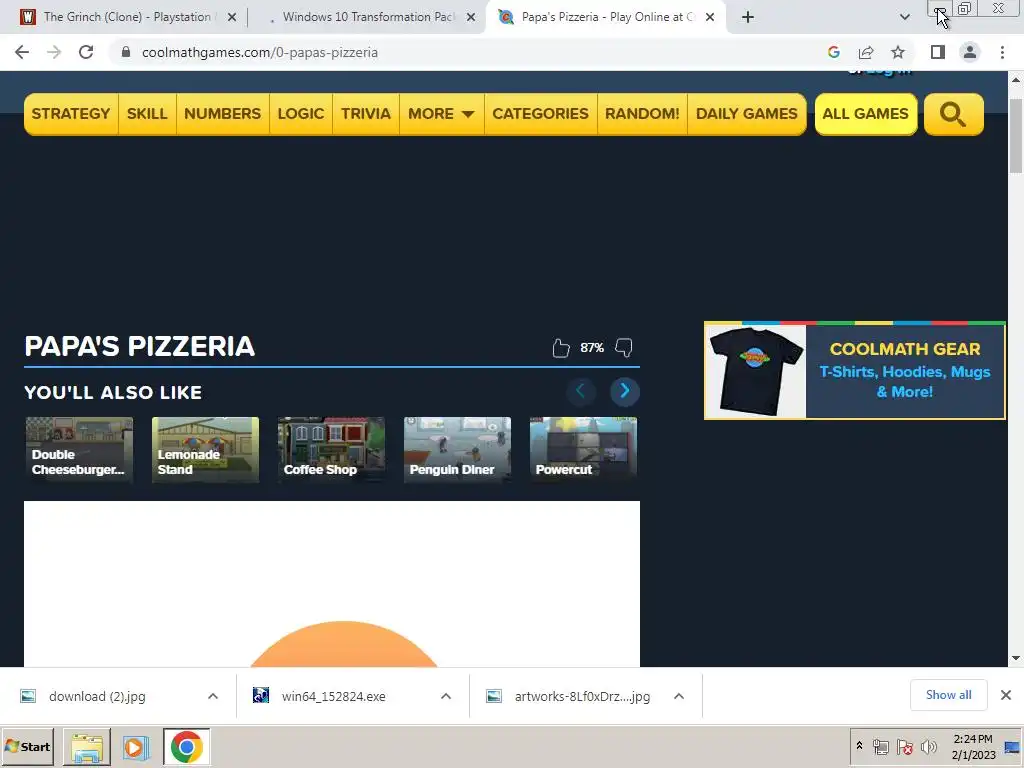Expand the MORE dropdown menu

click(x=441, y=114)
